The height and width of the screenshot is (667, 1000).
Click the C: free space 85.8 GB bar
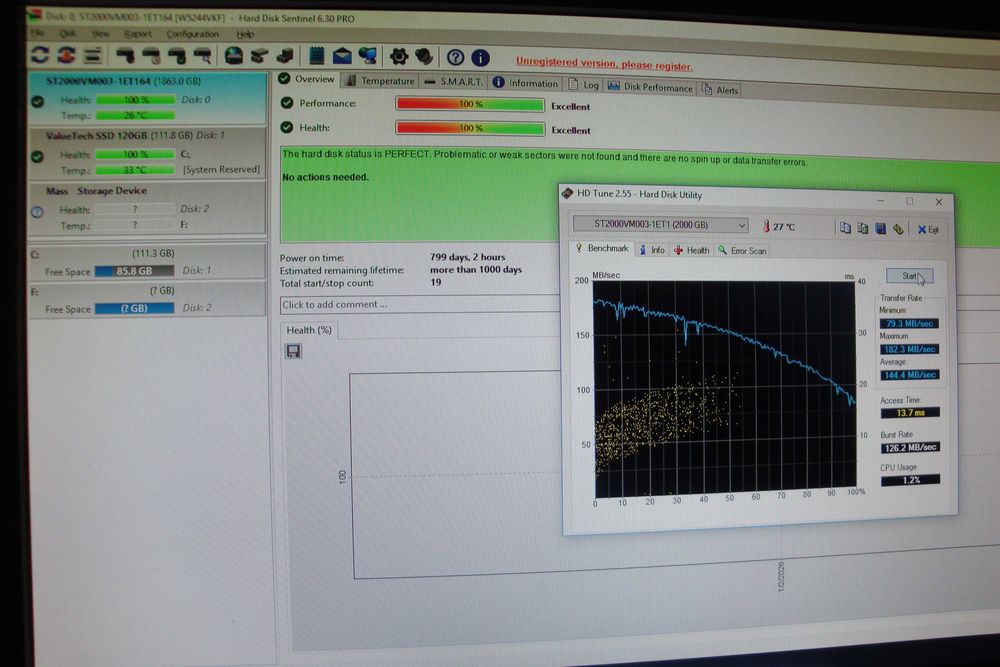pos(134,271)
